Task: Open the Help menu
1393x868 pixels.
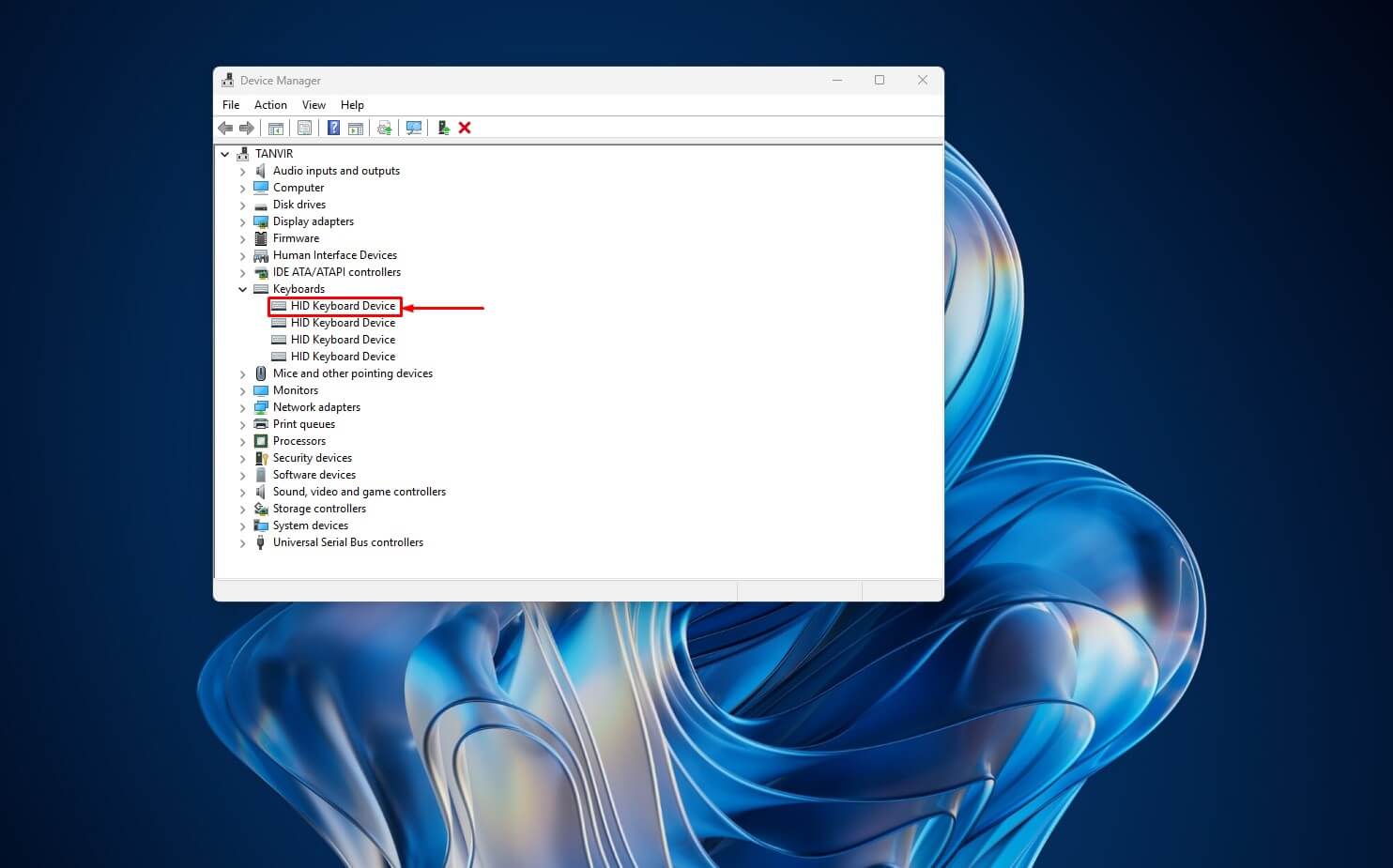Action: tap(352, 105)
